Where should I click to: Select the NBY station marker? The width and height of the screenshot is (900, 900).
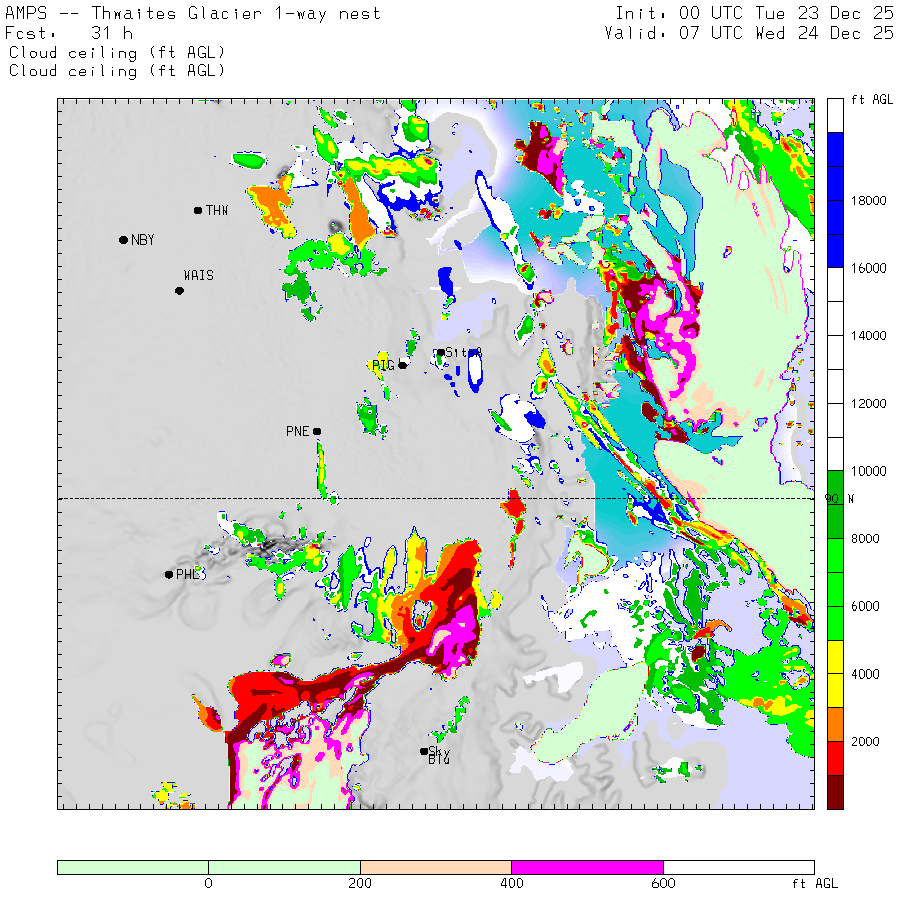pos(123,240)
